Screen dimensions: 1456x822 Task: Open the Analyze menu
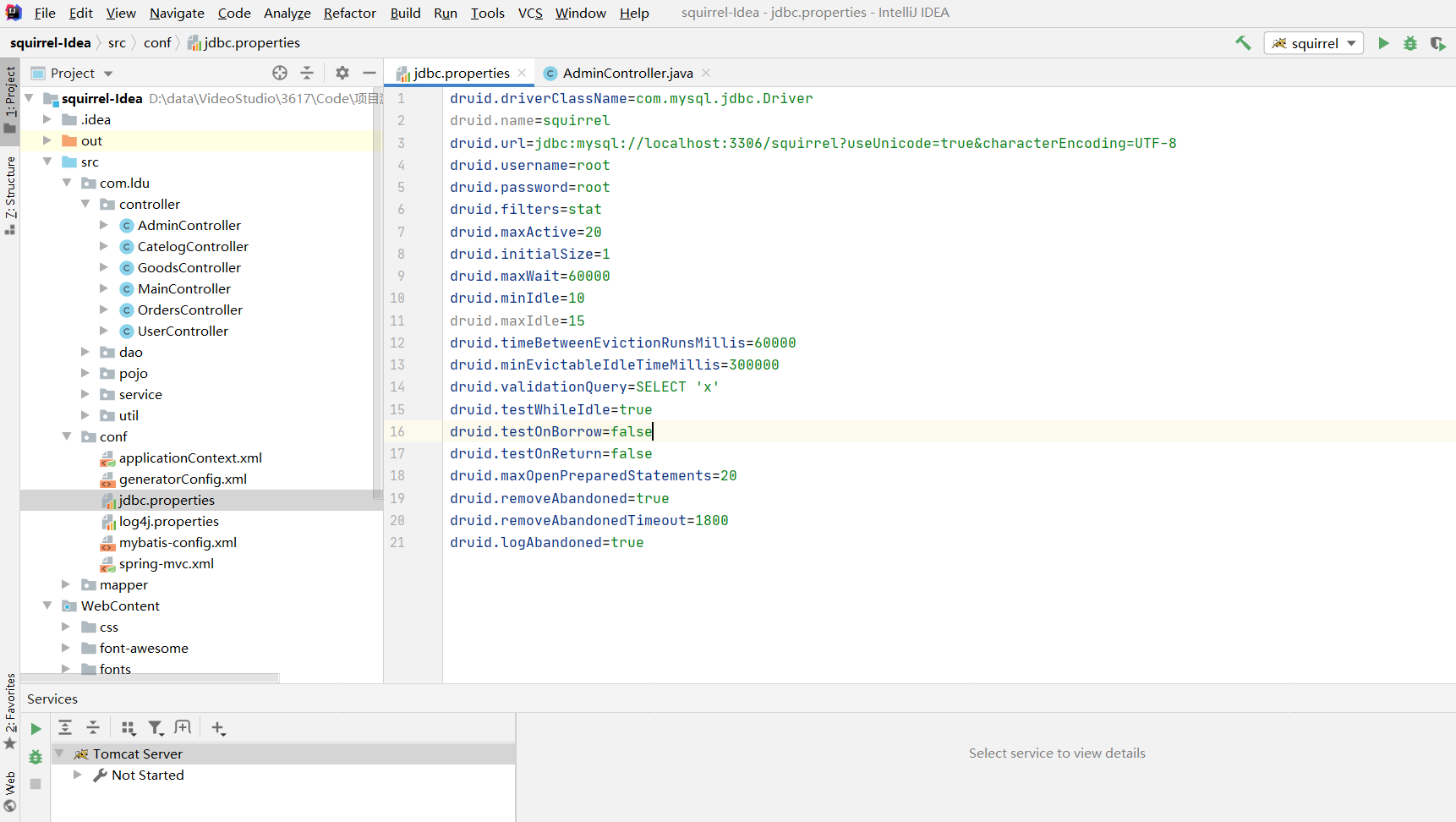287,13
